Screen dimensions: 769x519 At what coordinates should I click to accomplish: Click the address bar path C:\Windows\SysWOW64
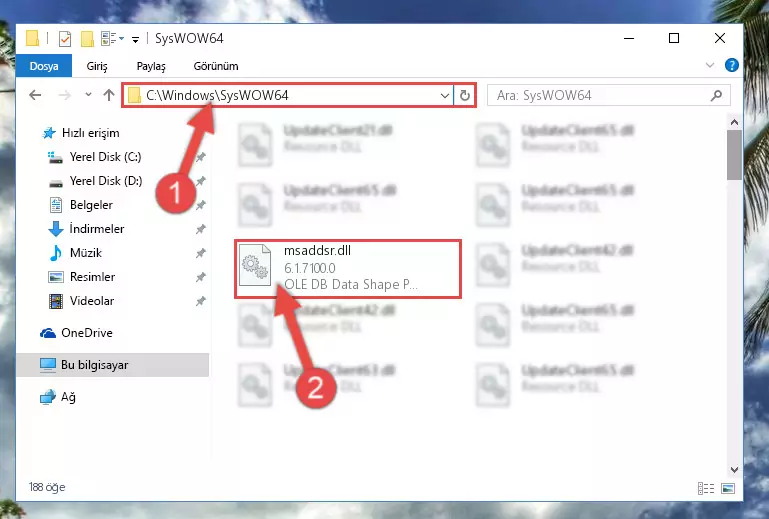click(x=217, y=95)
